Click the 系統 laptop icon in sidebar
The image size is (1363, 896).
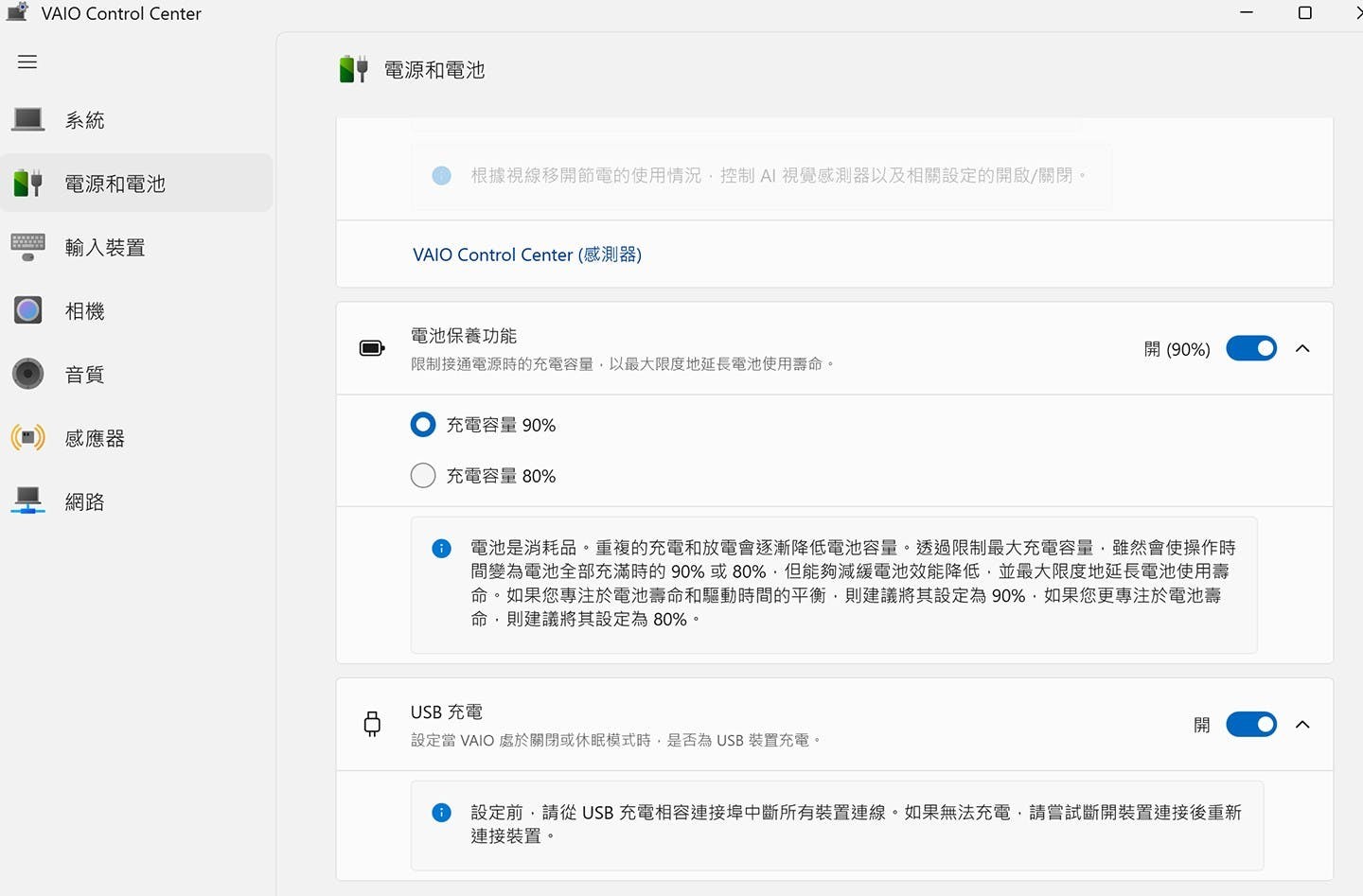click(x=27, y=120)
